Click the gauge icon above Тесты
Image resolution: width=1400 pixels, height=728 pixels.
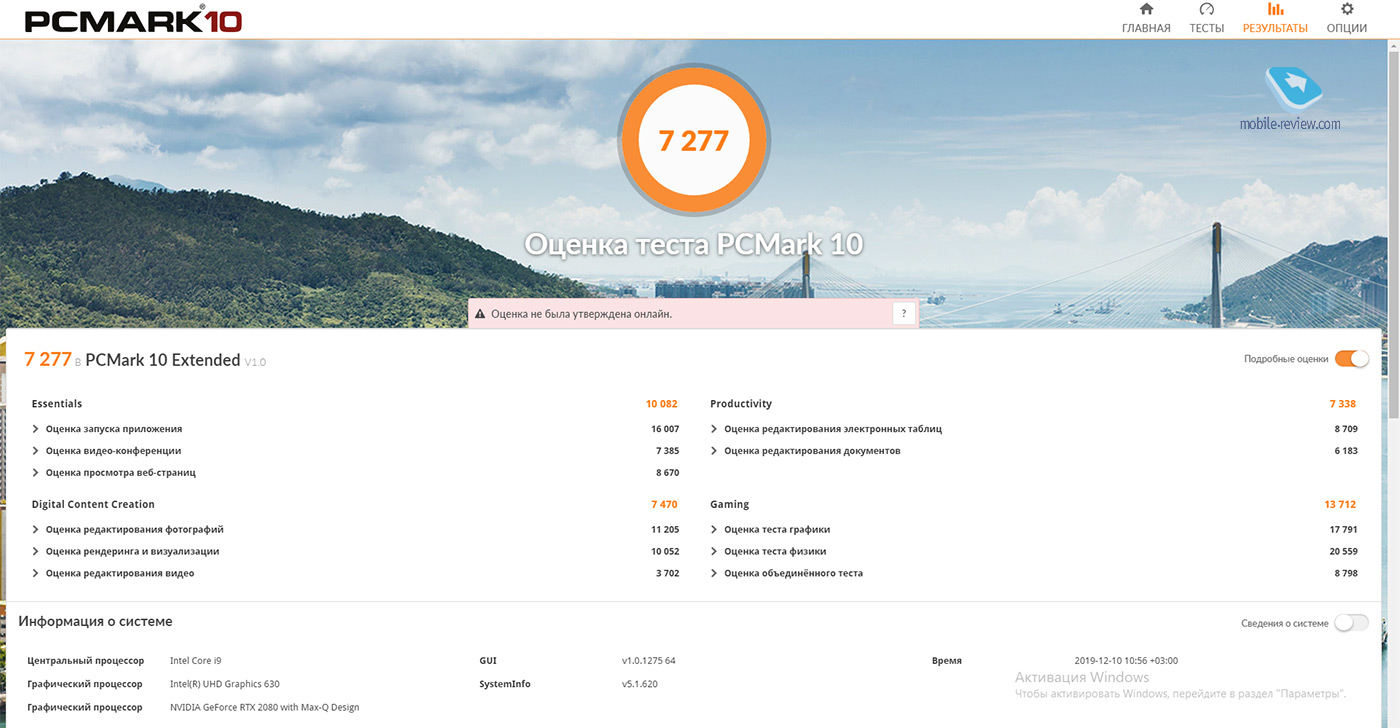(x=1206, y=9)
